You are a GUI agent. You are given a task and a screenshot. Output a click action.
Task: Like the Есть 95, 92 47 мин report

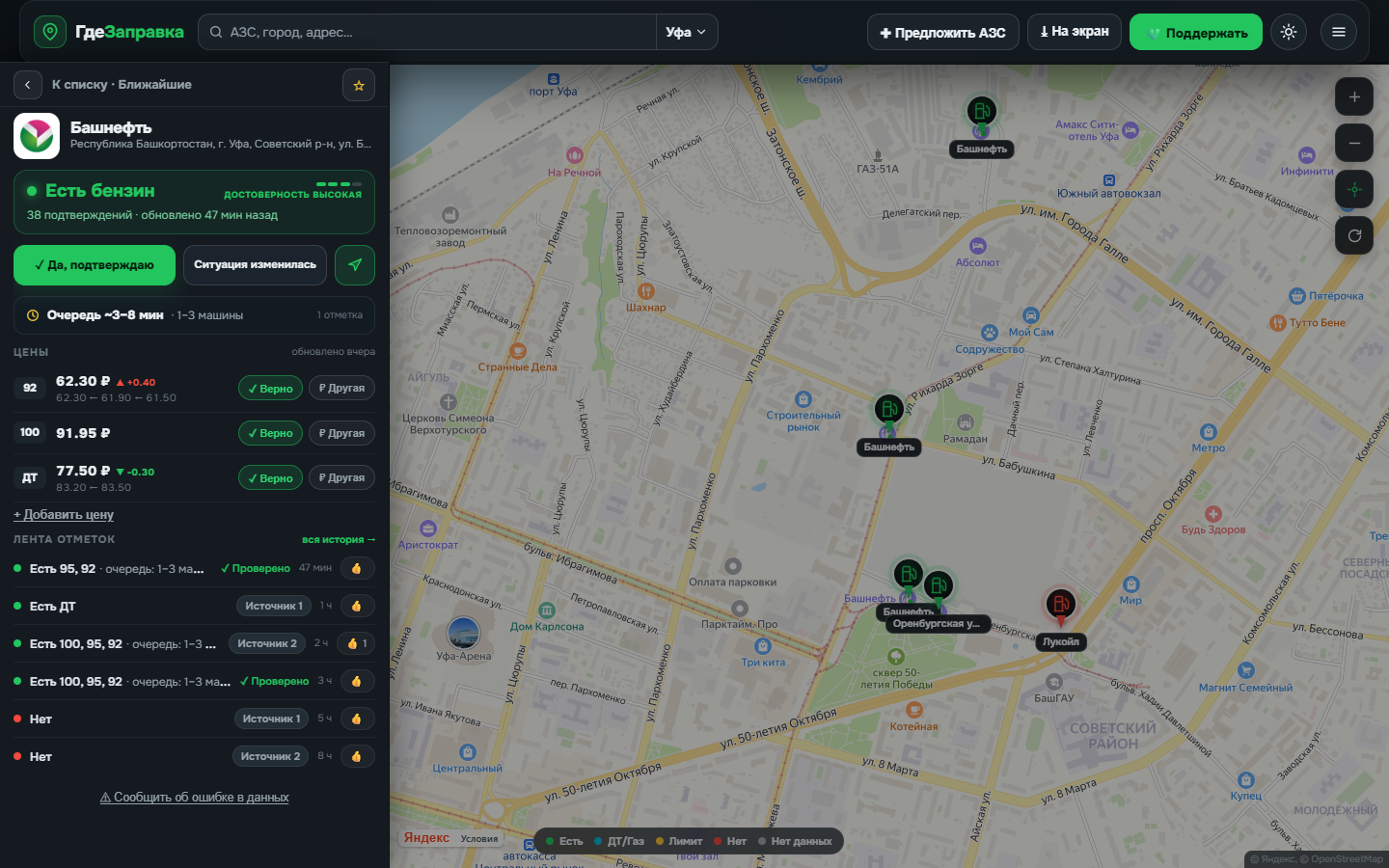[x=357, y=569]
